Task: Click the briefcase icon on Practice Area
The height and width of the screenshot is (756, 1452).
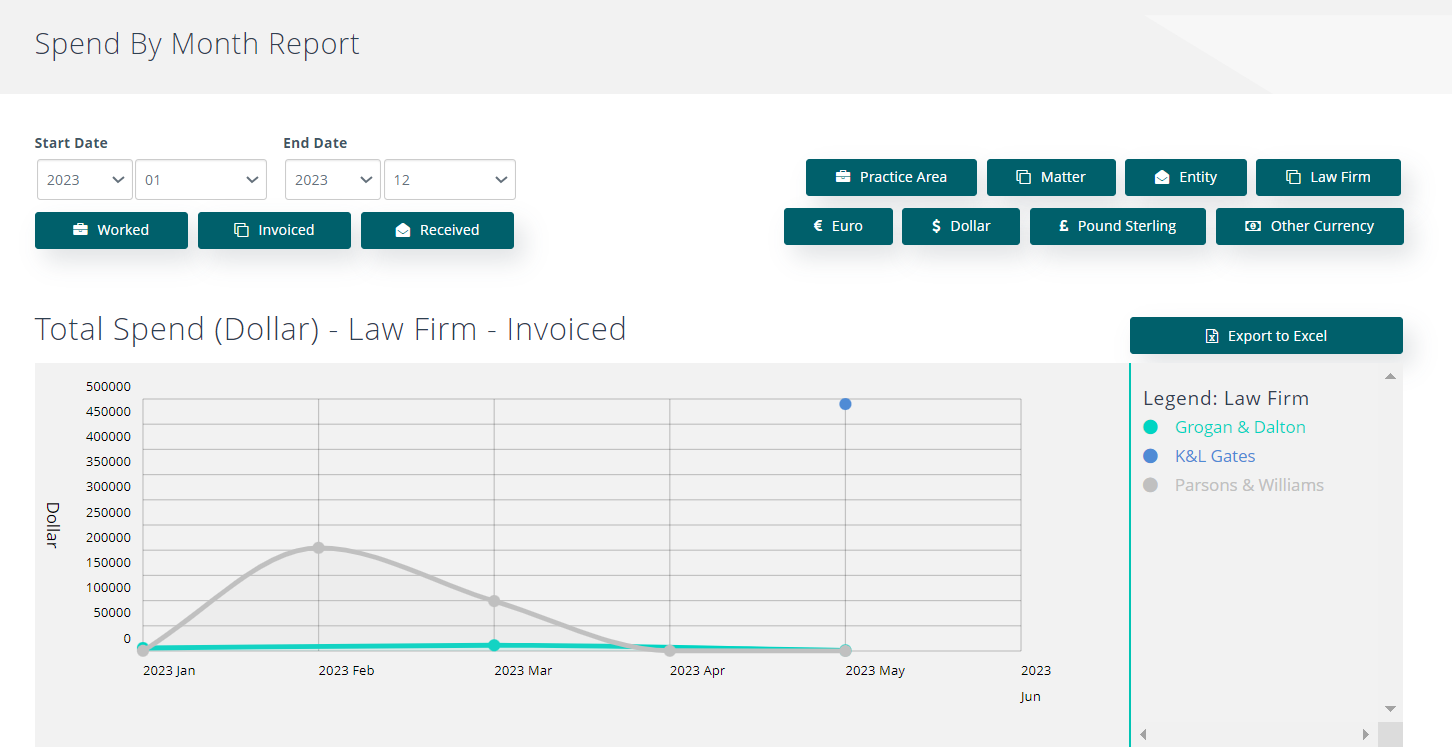Action: click(843, 177)
